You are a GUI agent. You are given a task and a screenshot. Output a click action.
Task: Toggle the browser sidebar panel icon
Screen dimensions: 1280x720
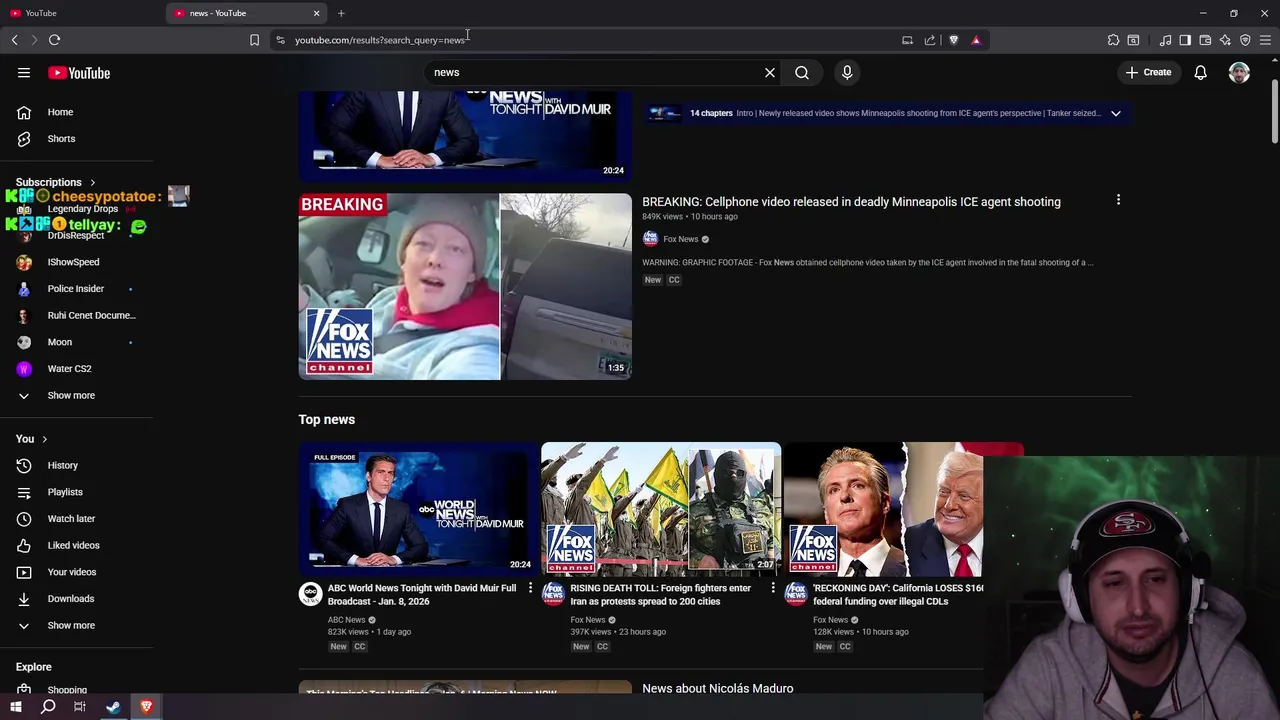(1185, 40)
